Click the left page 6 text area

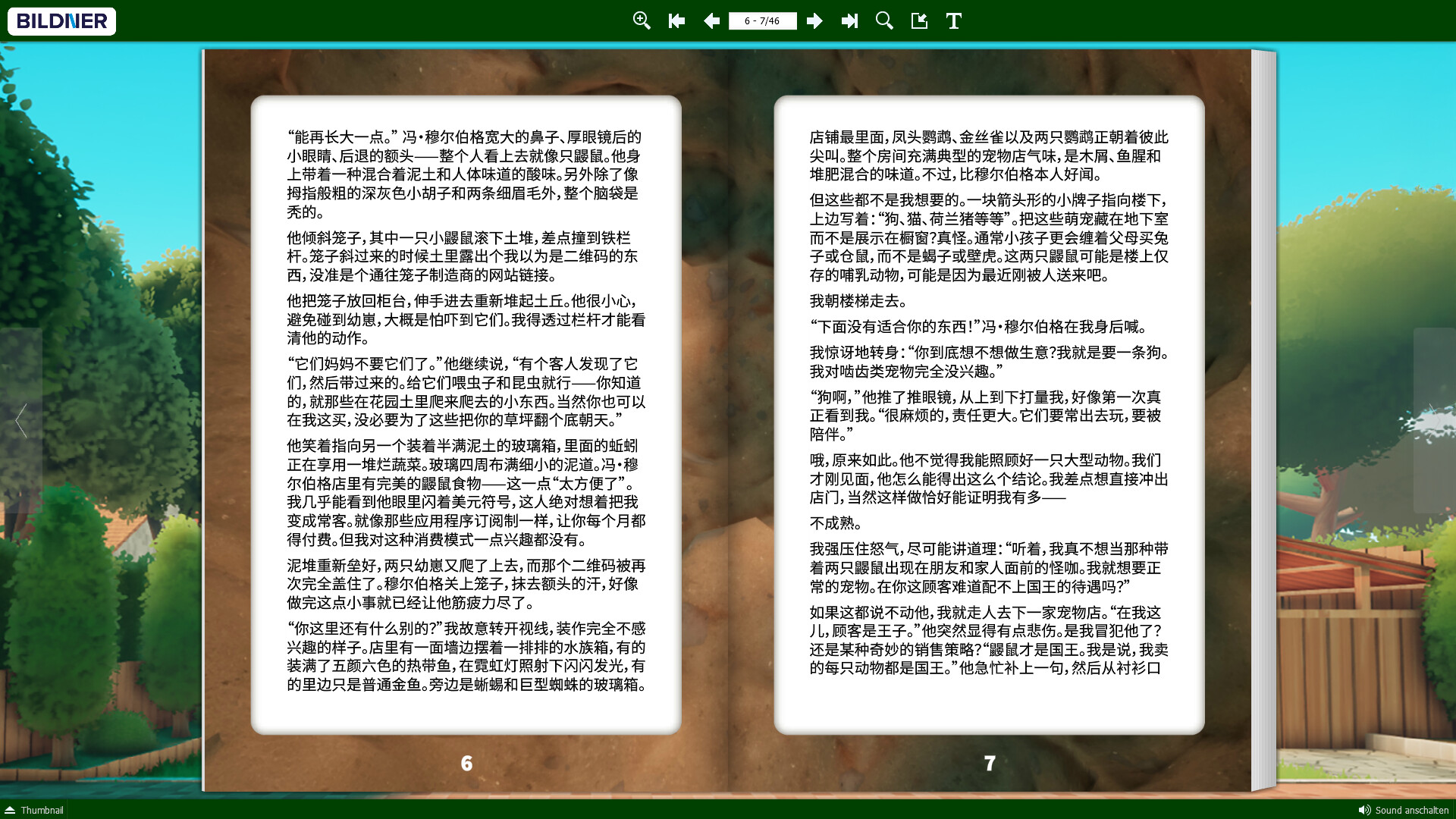(x=466, y=413)
